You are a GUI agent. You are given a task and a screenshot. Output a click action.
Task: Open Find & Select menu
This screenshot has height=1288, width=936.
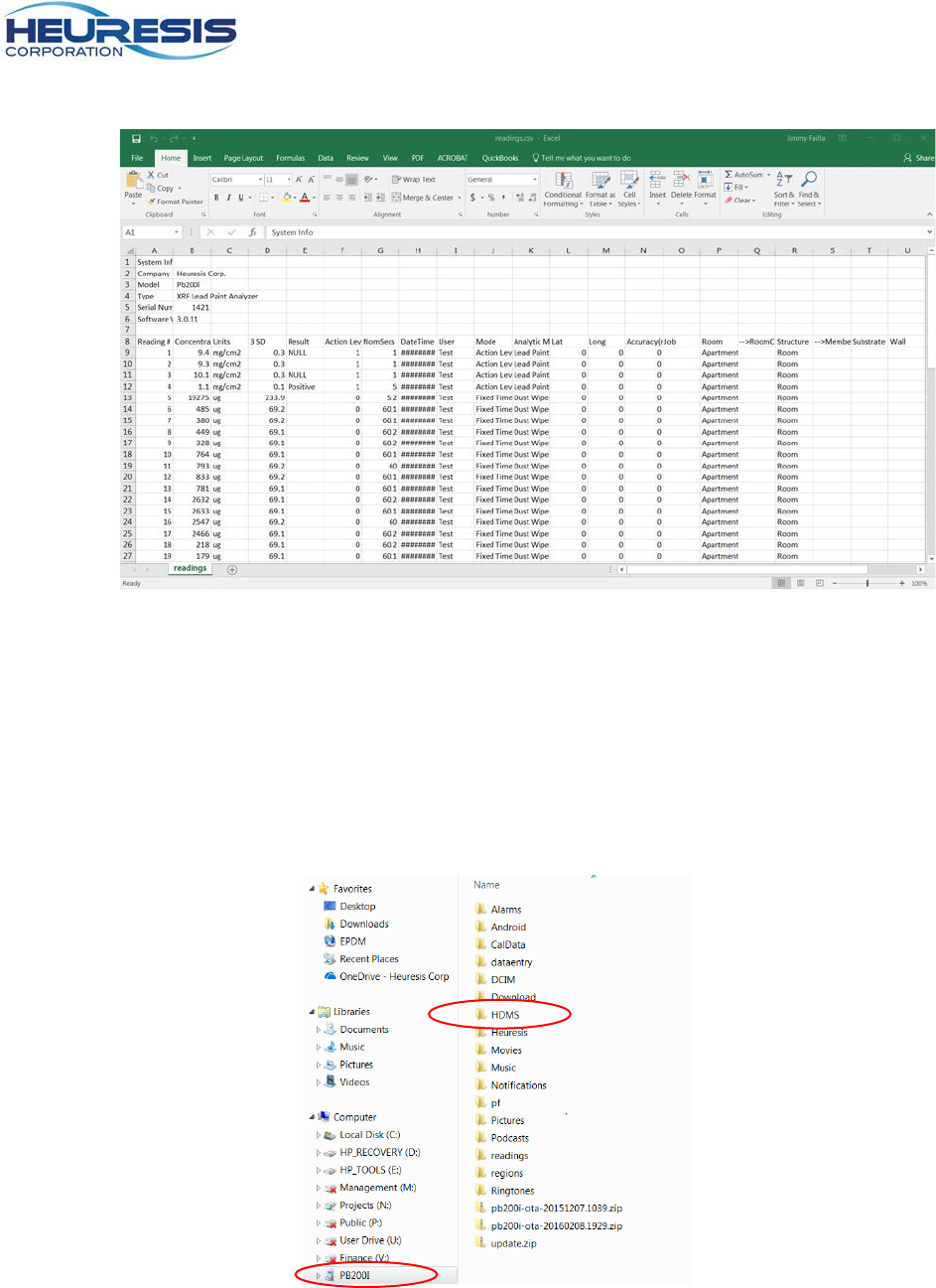(809, 189)
